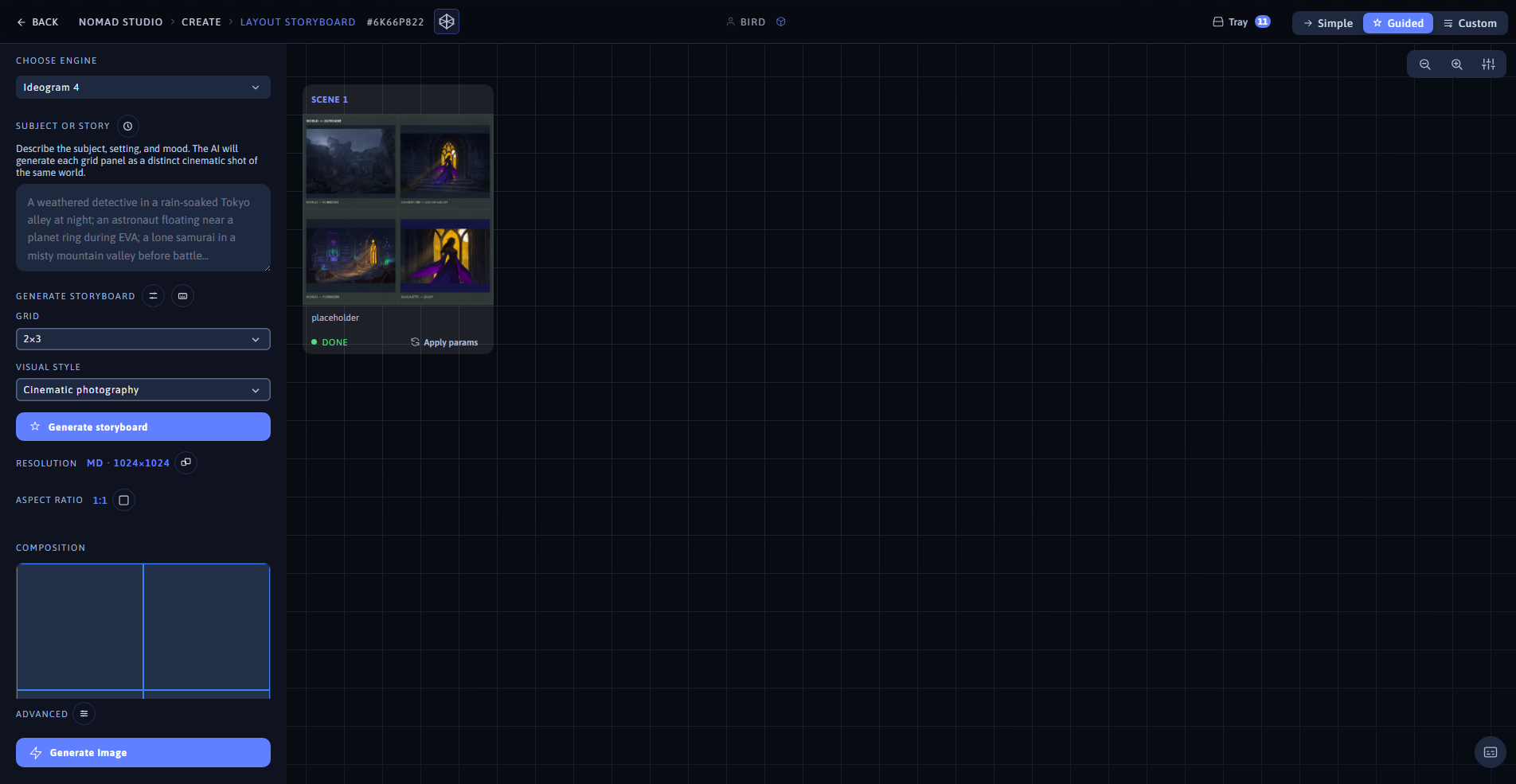1516x784 pixels.
Task: Zoom out the canvas
Action: 1425,64
